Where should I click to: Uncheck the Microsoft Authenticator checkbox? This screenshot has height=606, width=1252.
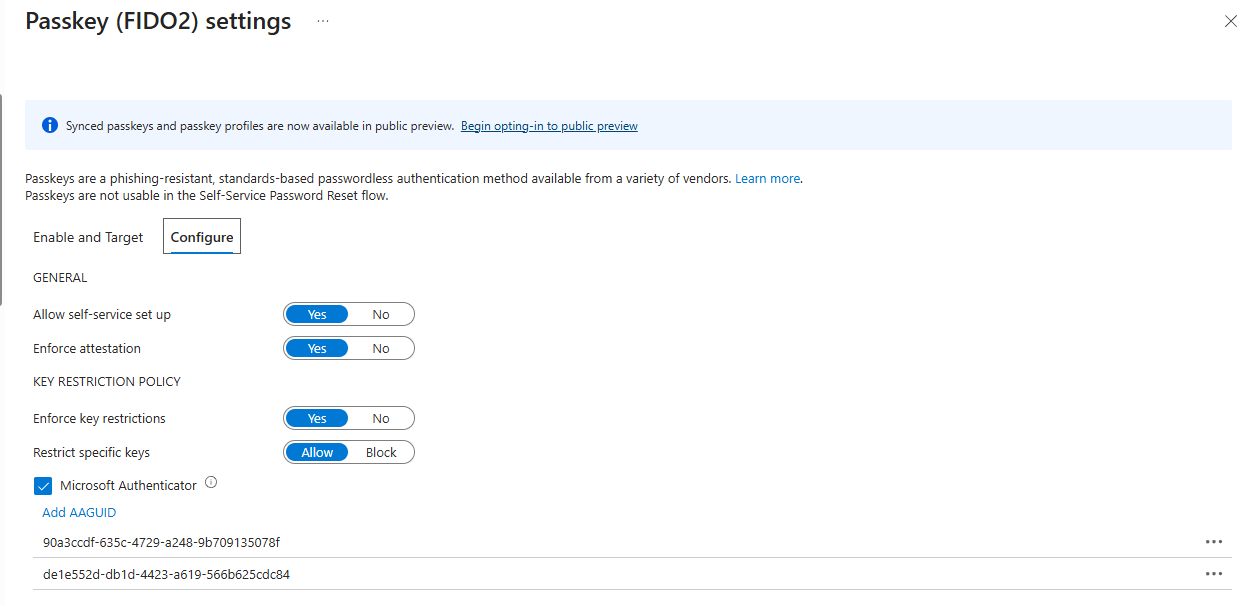[x=43, y=485]
